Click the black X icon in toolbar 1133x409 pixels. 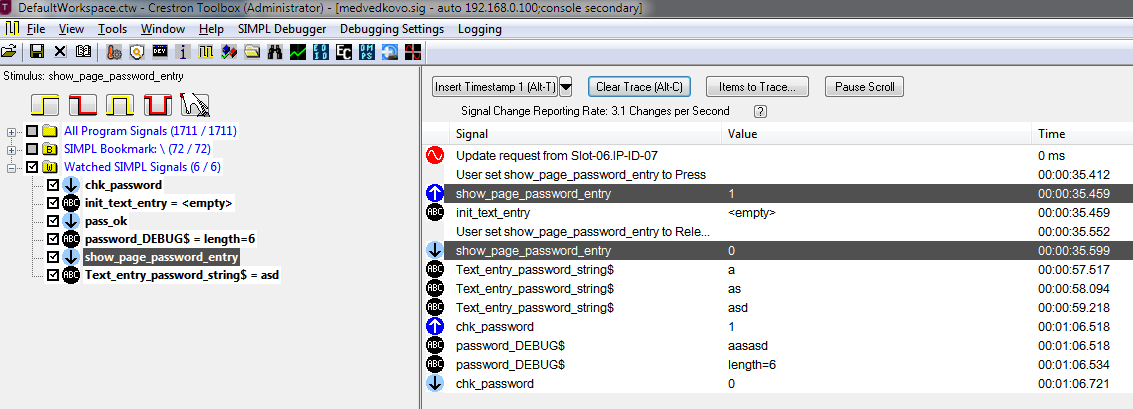(60, 52)
